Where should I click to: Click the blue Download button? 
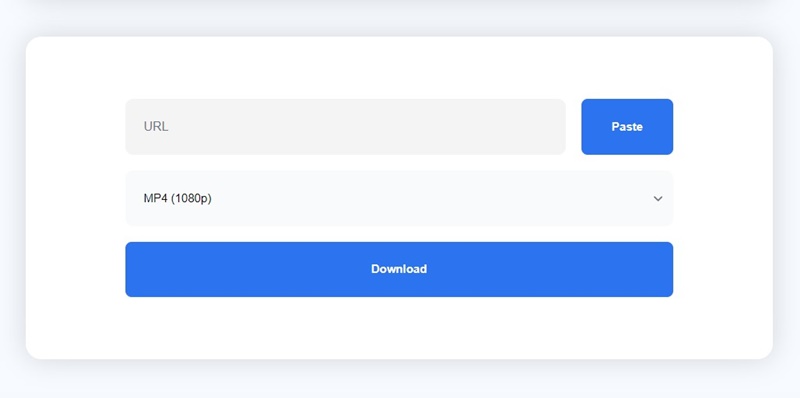pyautogui.click(x=399, y=269)
